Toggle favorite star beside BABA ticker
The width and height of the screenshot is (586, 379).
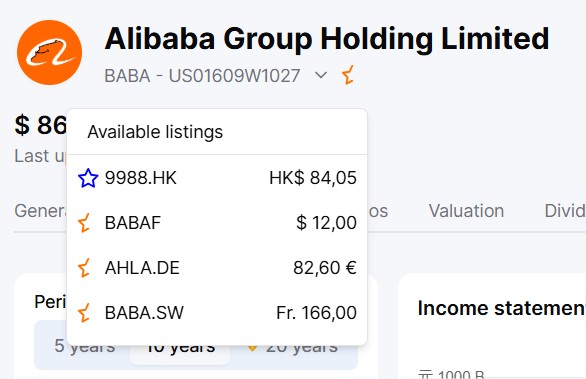pos(348,75)
